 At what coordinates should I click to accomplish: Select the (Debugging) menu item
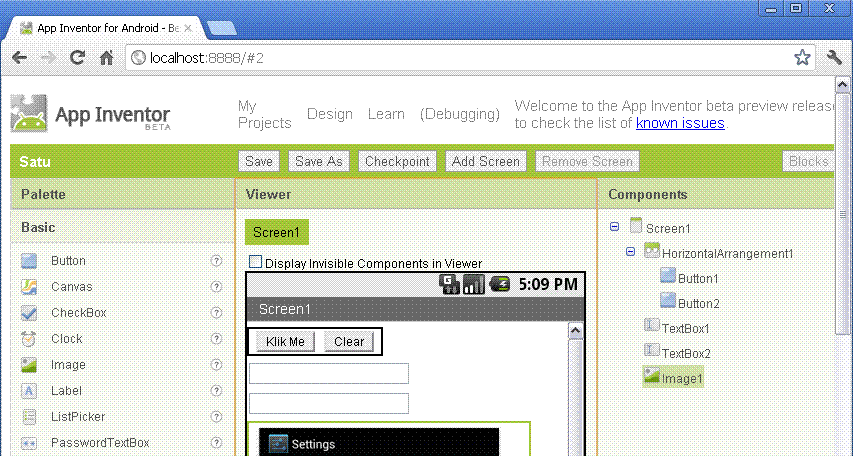click(x=460, y=114)
